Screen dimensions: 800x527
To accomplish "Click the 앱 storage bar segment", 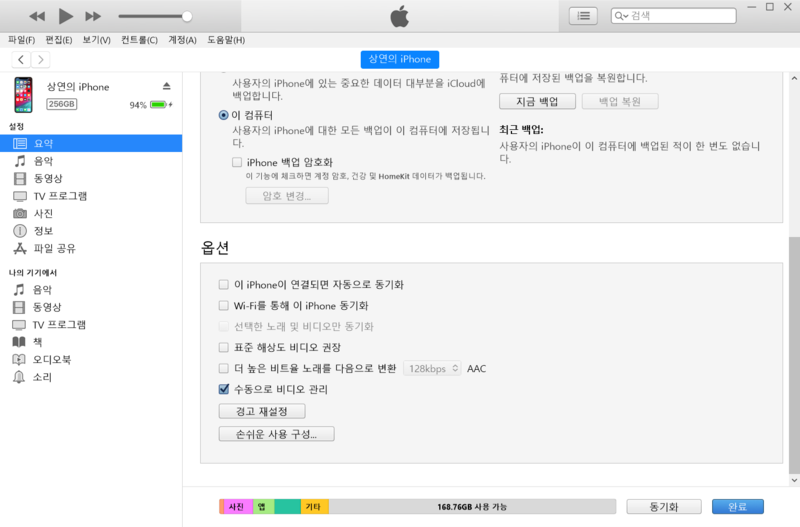I will [263, 507].
